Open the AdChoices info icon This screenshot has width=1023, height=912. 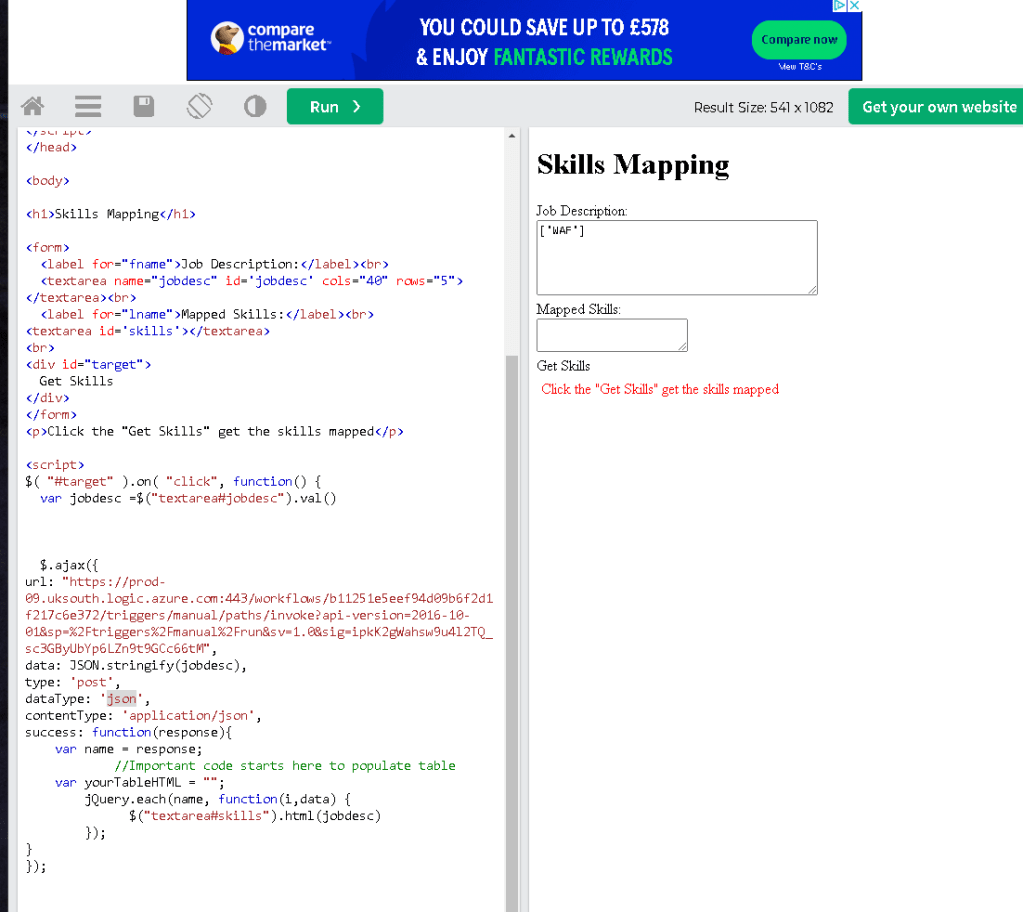[x=840, y=6]
